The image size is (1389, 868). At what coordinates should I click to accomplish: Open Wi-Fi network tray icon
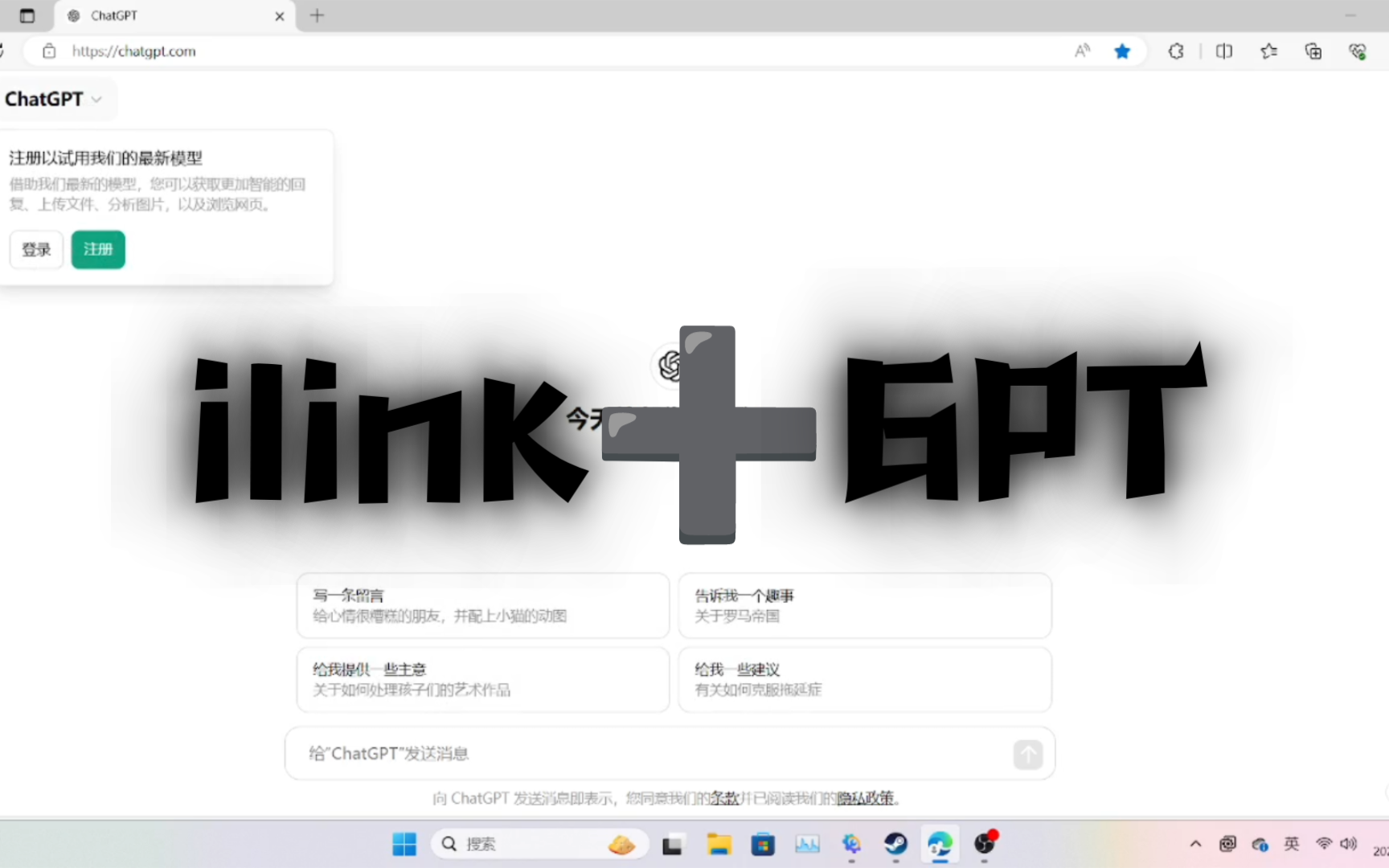[x=1324, y=844]
